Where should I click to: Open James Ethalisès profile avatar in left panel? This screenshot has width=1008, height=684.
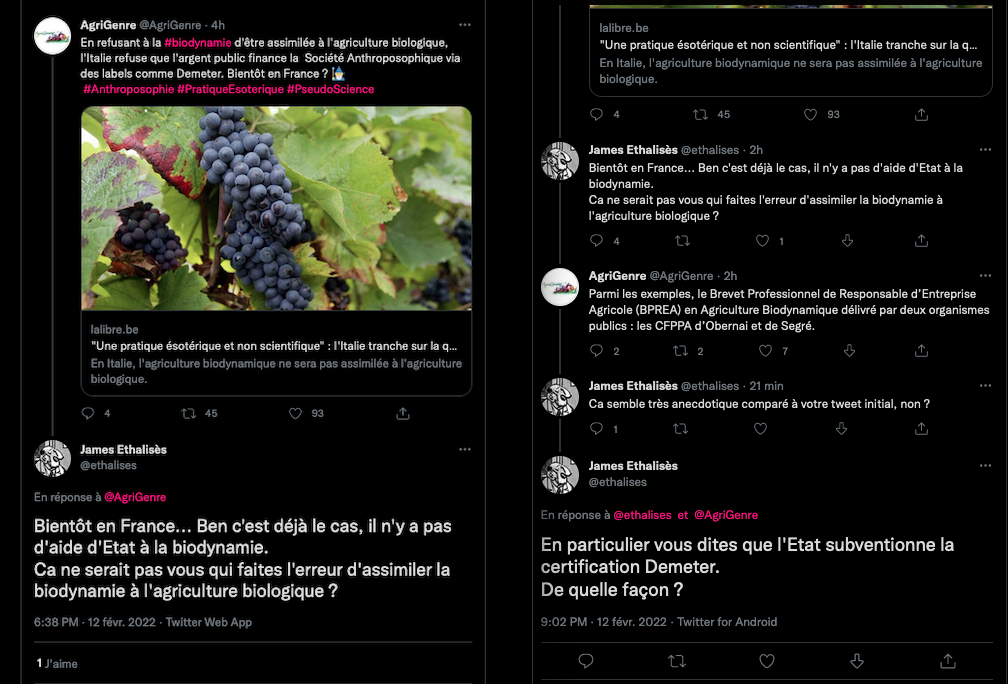pos(52,458)
